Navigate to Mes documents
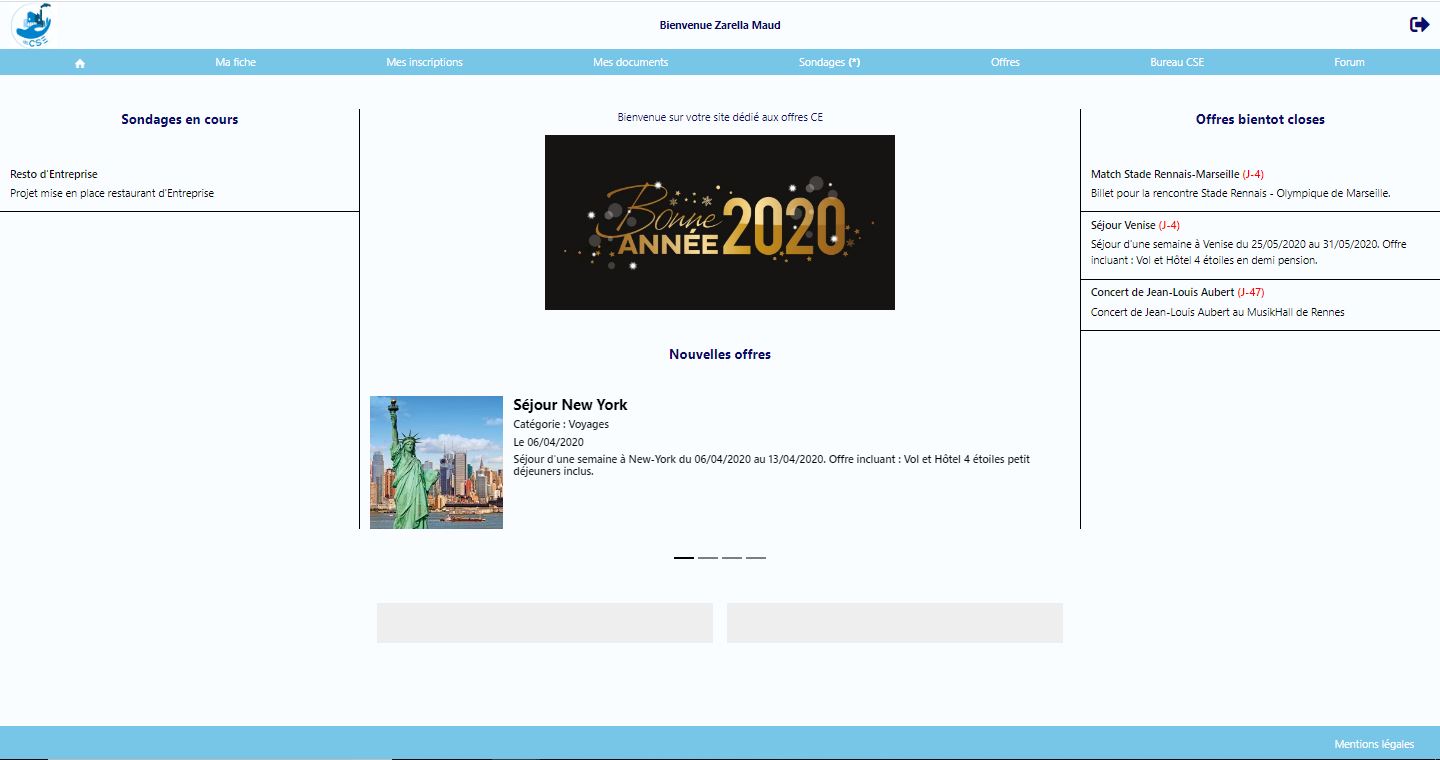The height and width of the screenshot is (760, 1440). tap(630, 62)
